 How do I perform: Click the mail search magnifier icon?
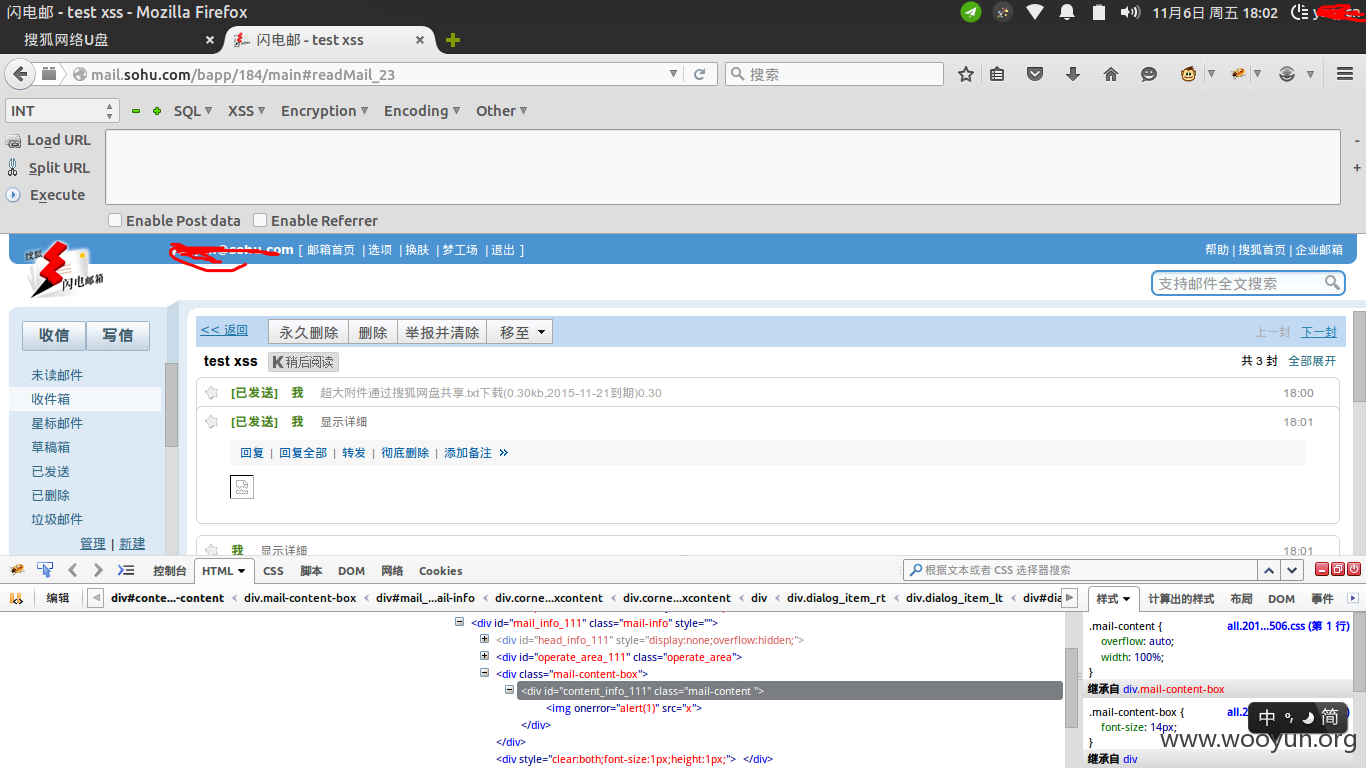tap(1332, 283)
